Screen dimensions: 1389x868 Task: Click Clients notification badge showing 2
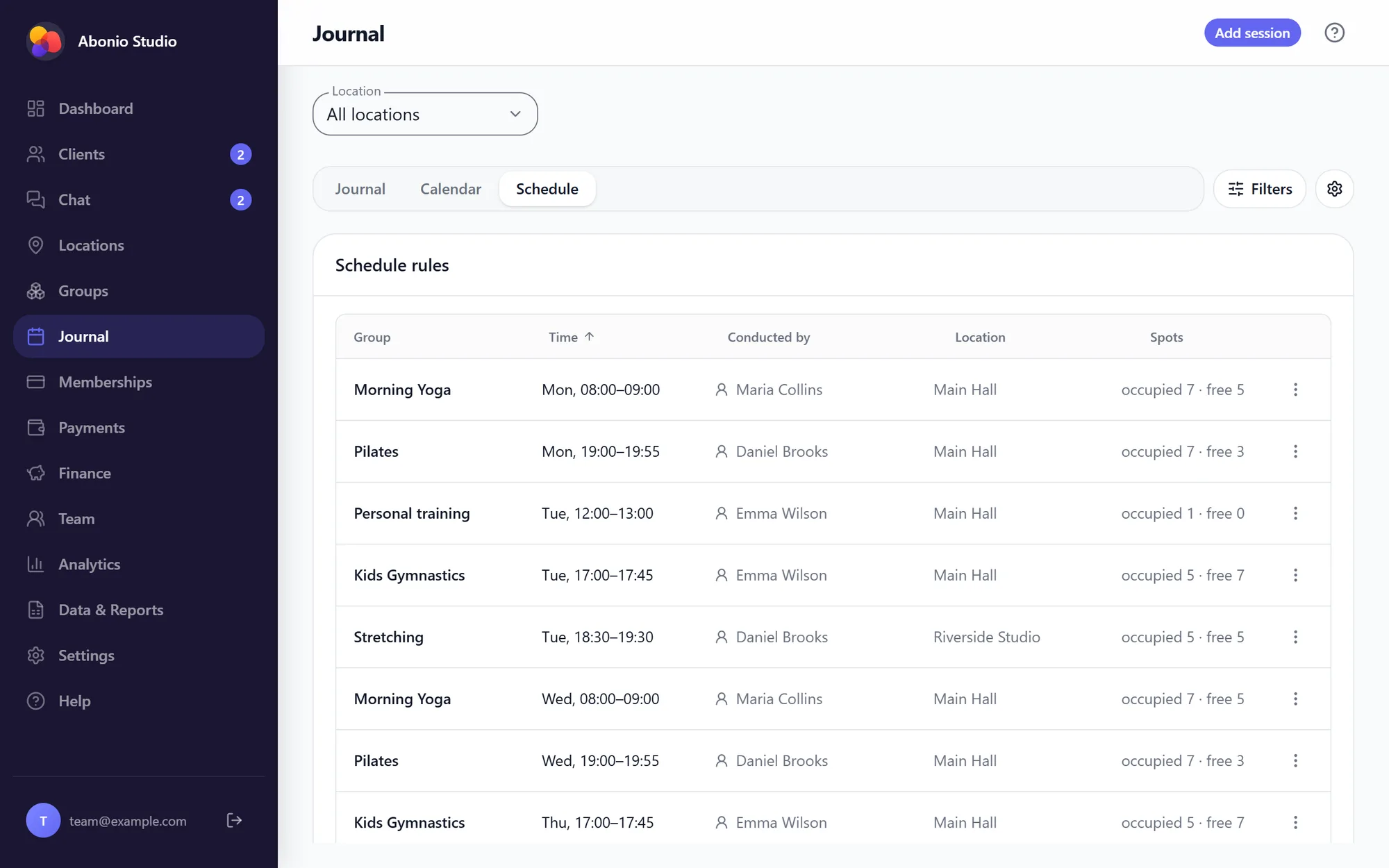point(240,154)
